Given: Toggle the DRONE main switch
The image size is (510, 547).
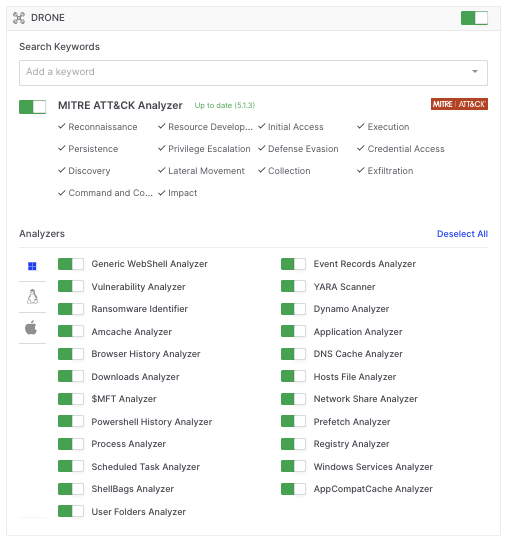Looking at the screenshot, I should pyautogui.click(x=474, y=18).
